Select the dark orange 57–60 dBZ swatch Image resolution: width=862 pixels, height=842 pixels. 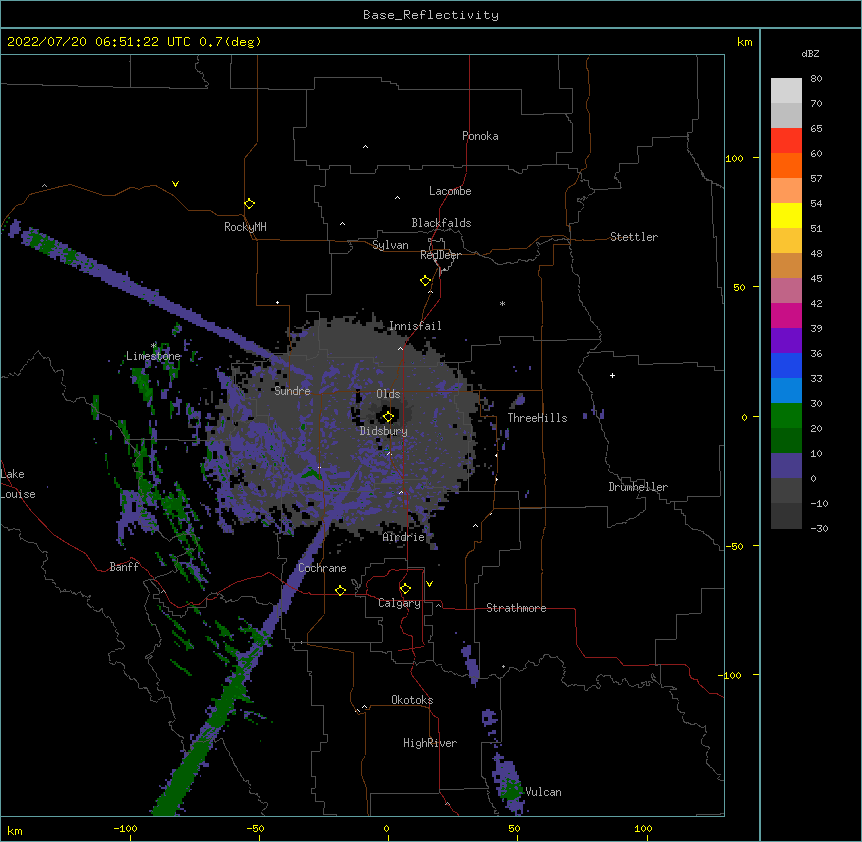(x=786, y=166)
